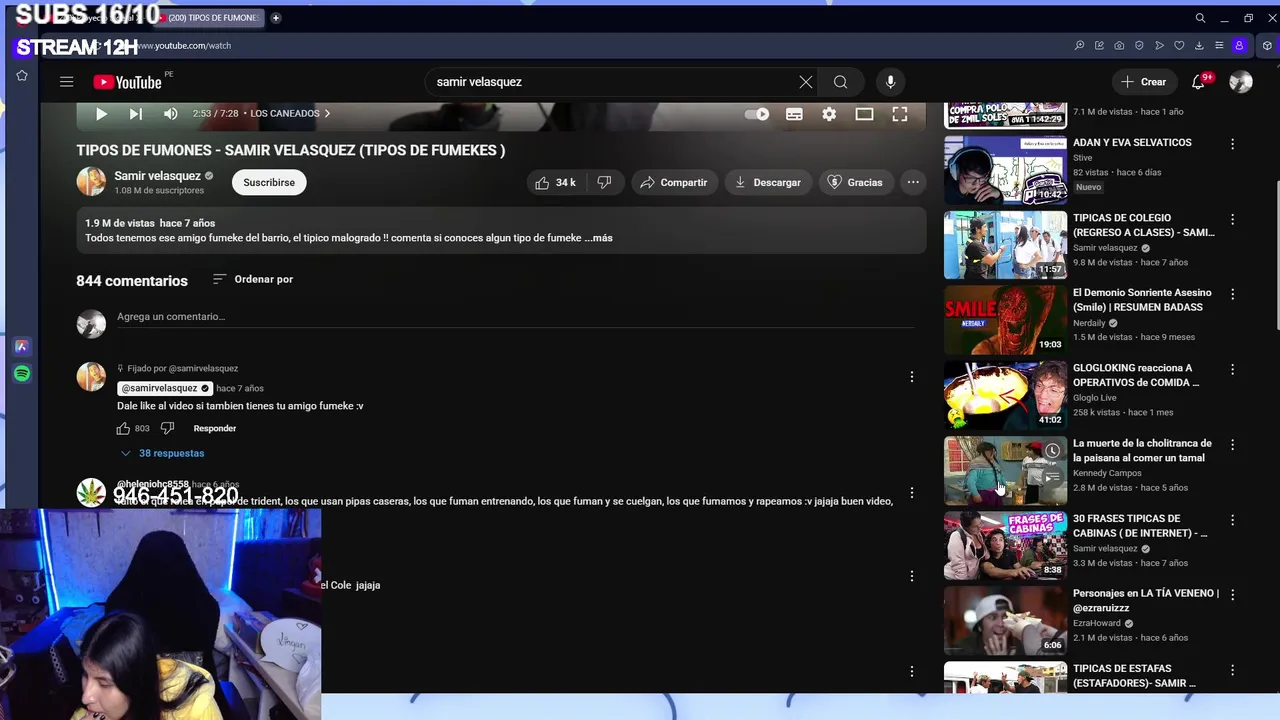The image size is (1280, 720).
Task: Share the video with Compartir
Action: 674,182
